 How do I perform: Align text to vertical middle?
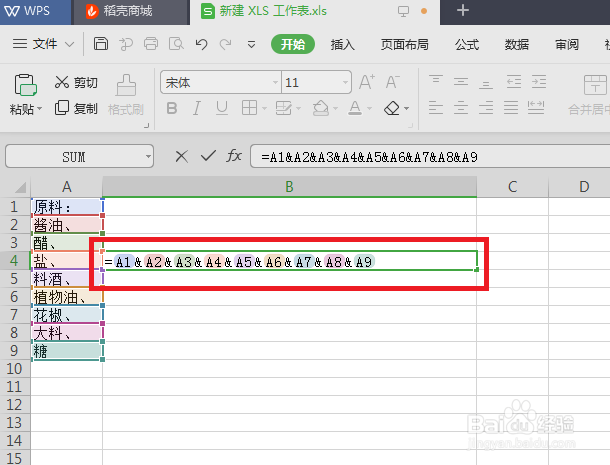pos(461,82)
